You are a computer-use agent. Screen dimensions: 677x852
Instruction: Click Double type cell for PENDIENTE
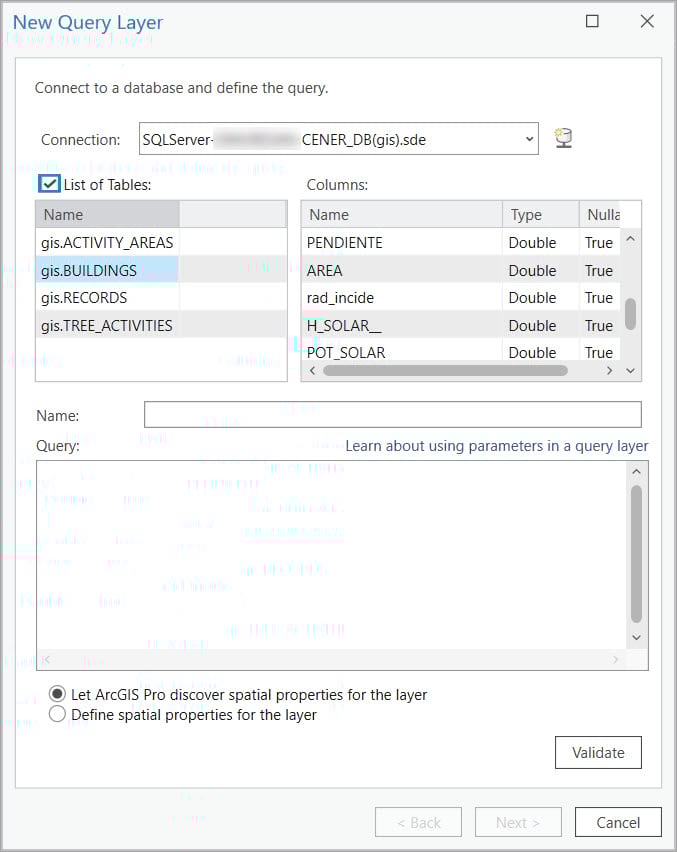point(541,242)
